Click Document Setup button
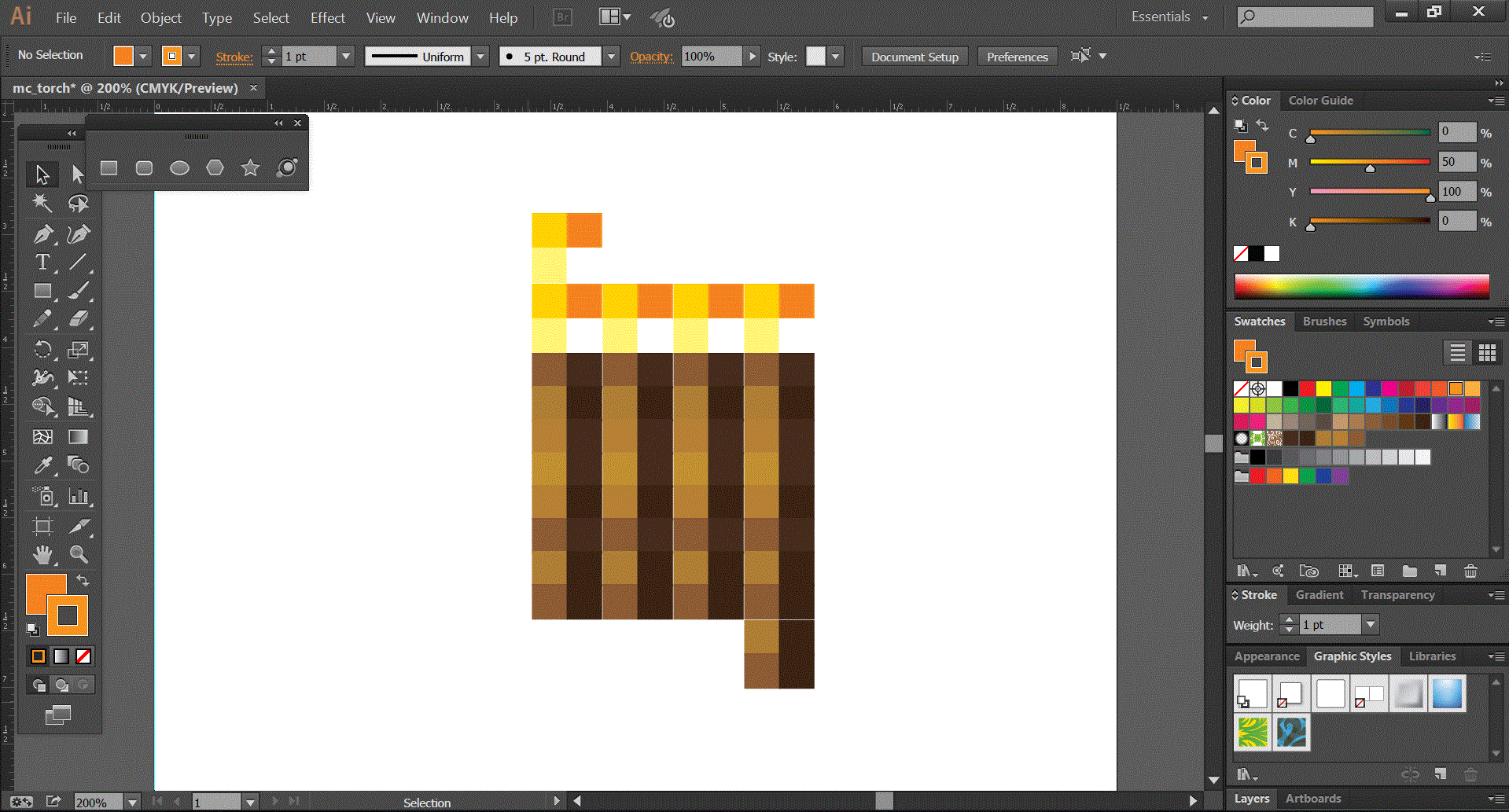This screenshot has height=812, width=1509. 915,57
